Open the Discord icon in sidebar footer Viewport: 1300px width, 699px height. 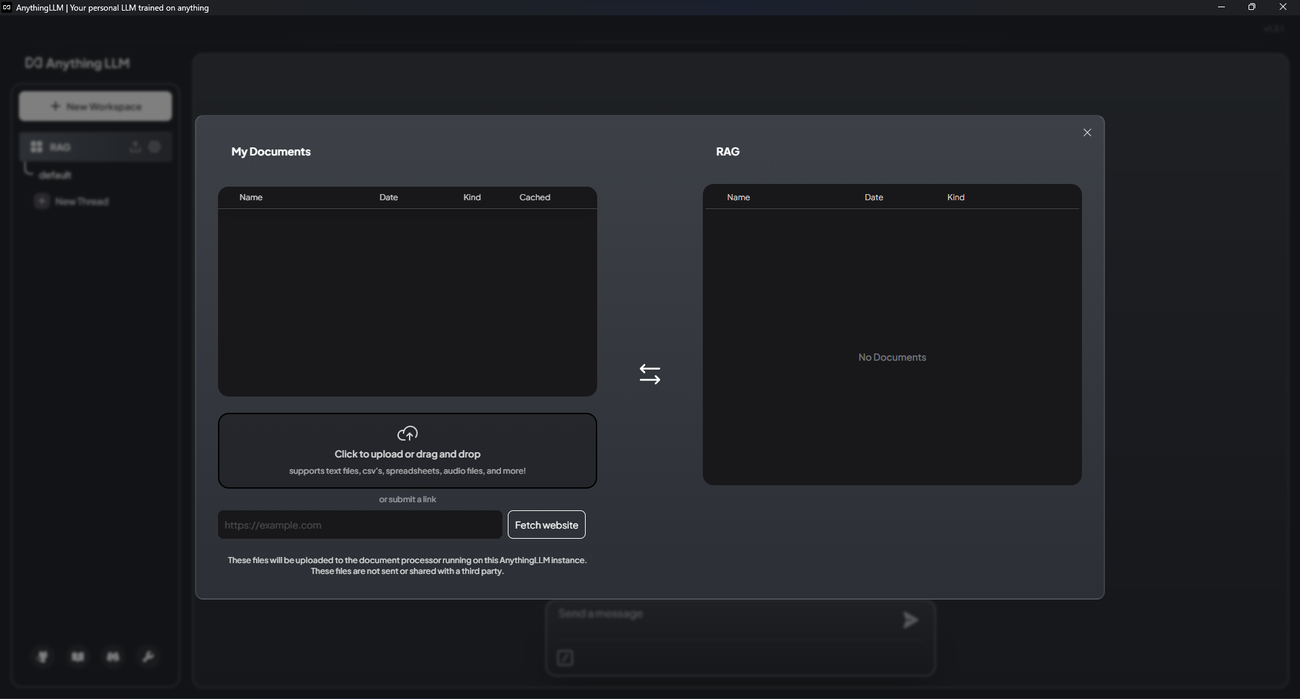point(113,657)
